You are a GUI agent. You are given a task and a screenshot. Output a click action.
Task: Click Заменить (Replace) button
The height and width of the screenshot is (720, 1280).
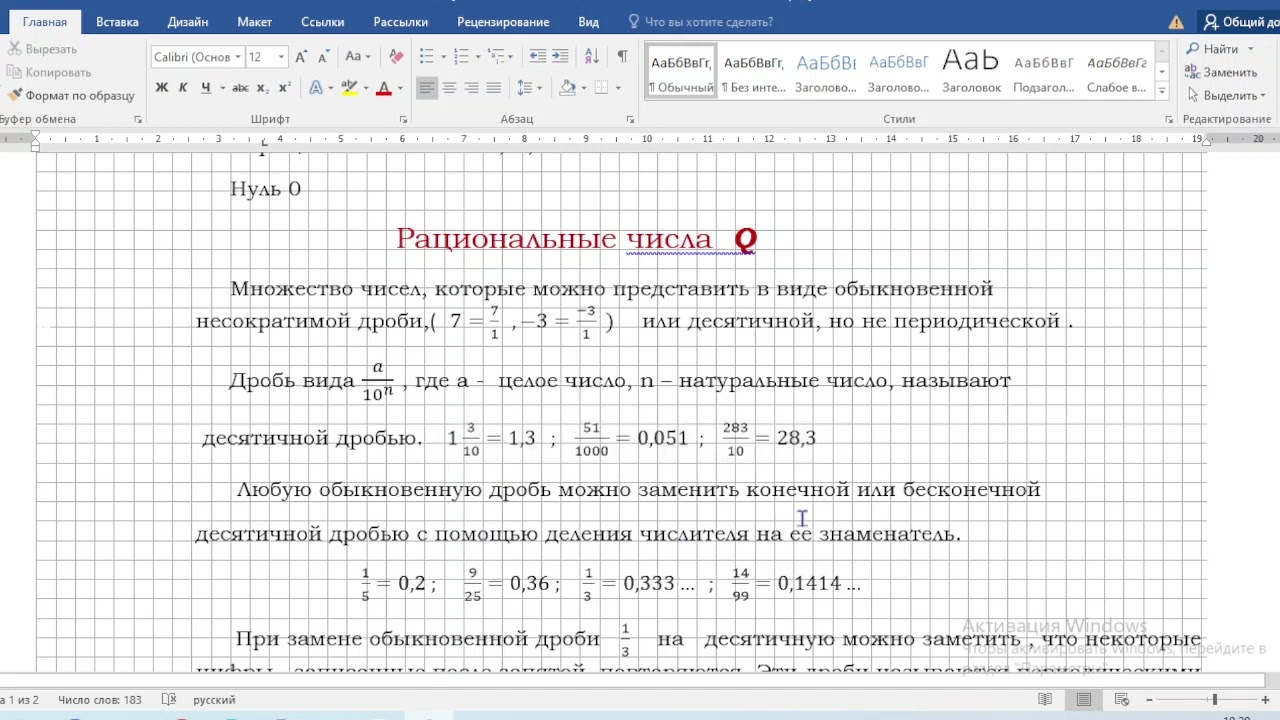[1220, 72]
